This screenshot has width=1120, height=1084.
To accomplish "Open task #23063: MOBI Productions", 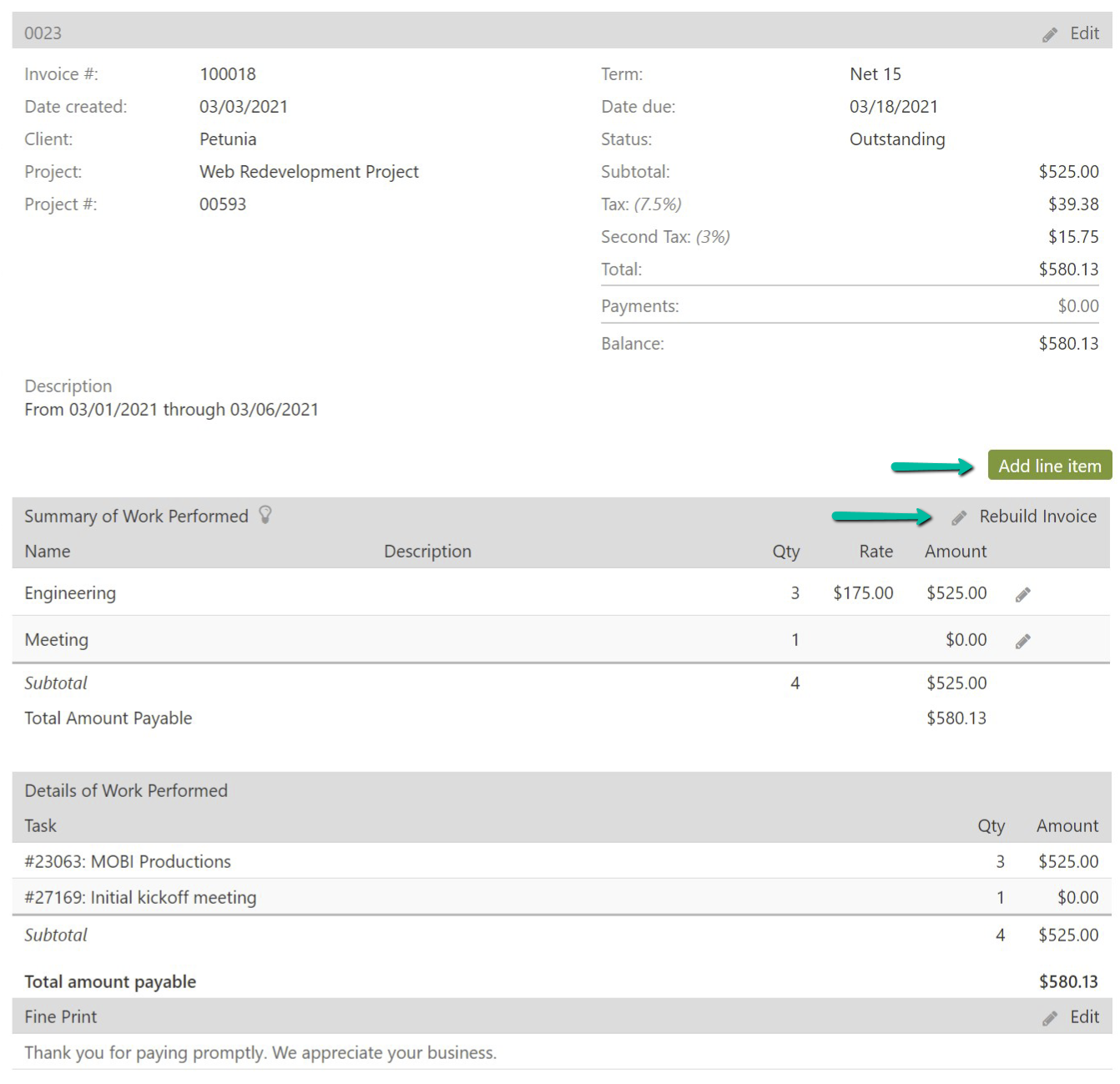I will (x=127, y=861).
